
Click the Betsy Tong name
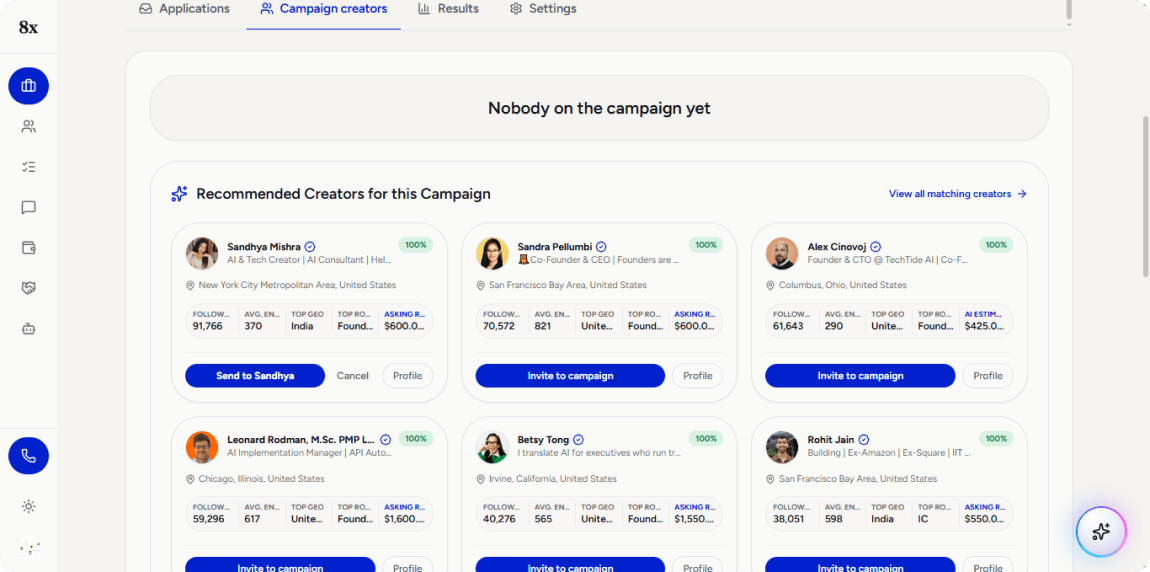coord(543,440)
